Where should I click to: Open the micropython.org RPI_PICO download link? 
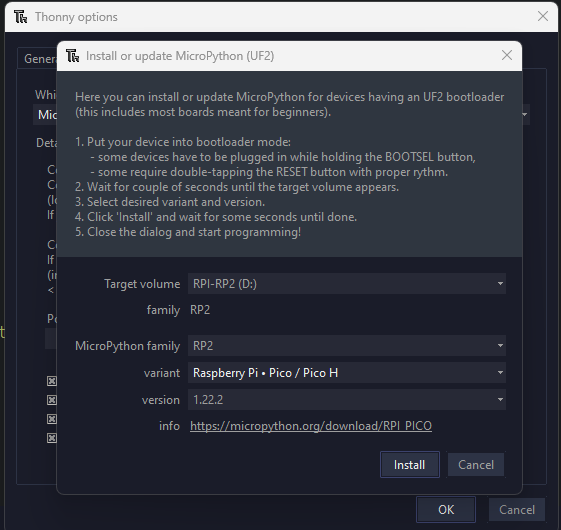(311, 426)
